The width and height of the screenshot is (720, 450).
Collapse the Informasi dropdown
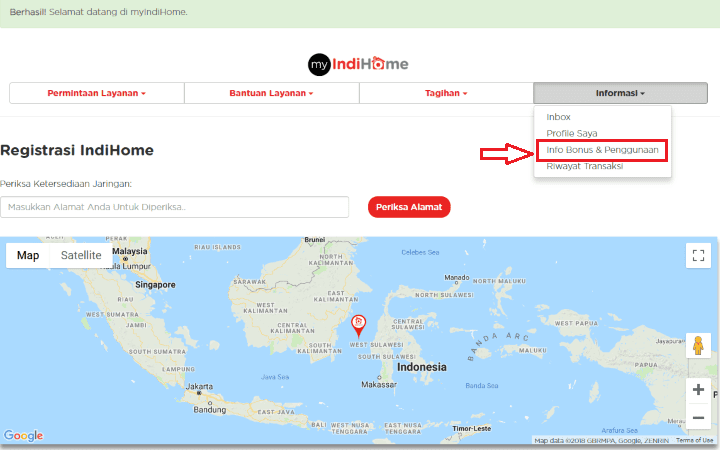(x=620, y=93)
